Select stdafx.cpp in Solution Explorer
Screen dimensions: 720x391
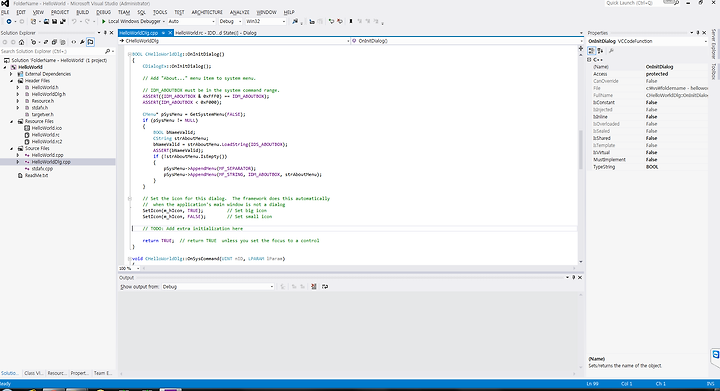42,169
